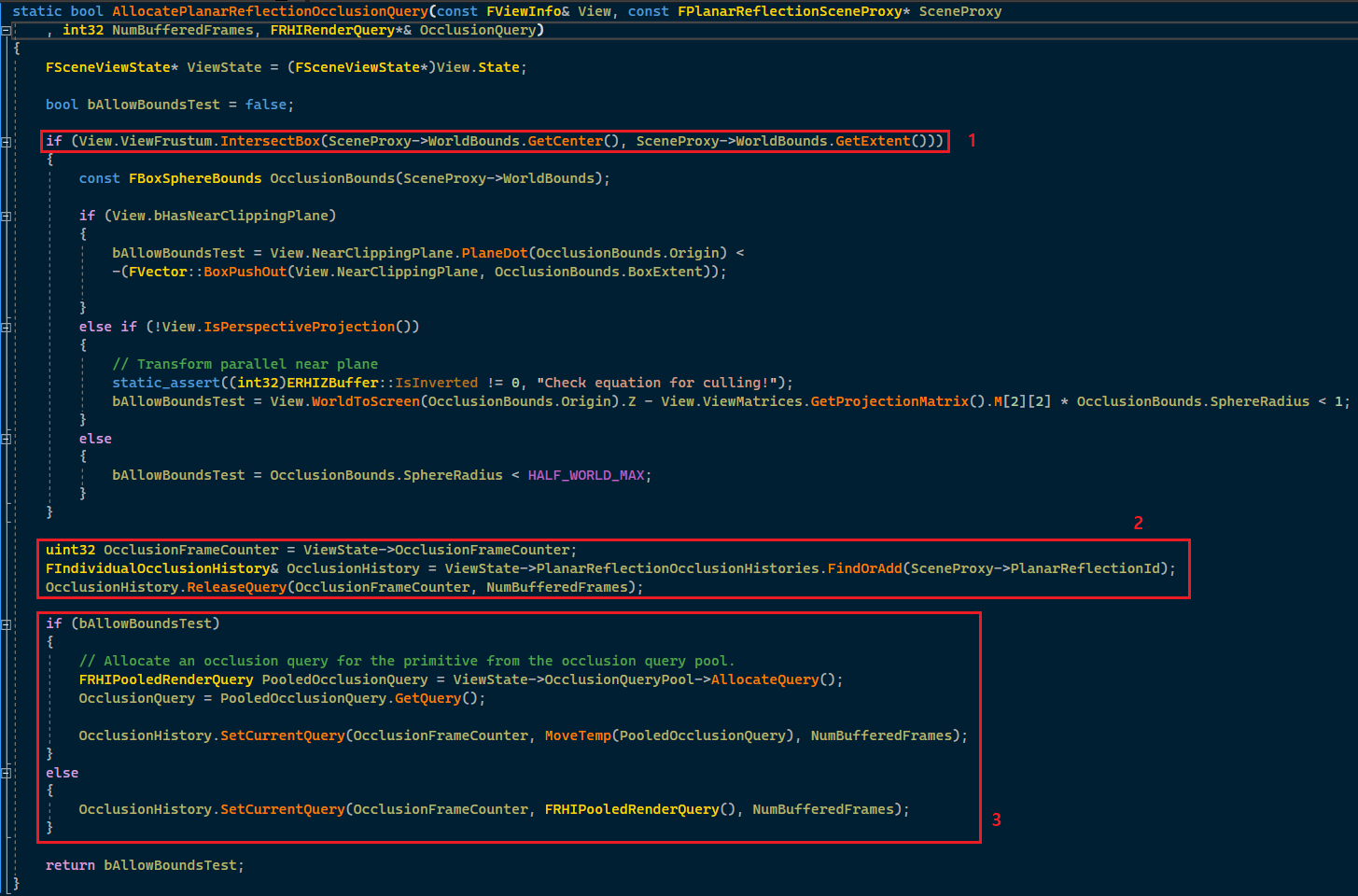Click the M[2][2] matrix index
Screen dimensions: 1358x896
[1023, 401]
